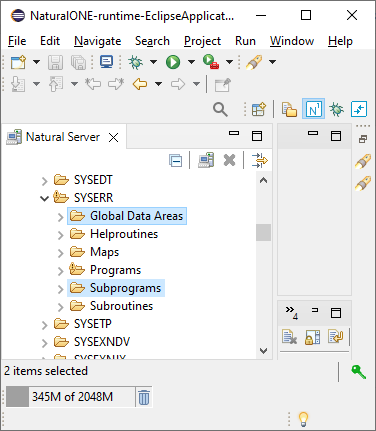Click the tree scrollbar up arrow
The height and width of the screenshot is (431, 376).
point(263,180)
